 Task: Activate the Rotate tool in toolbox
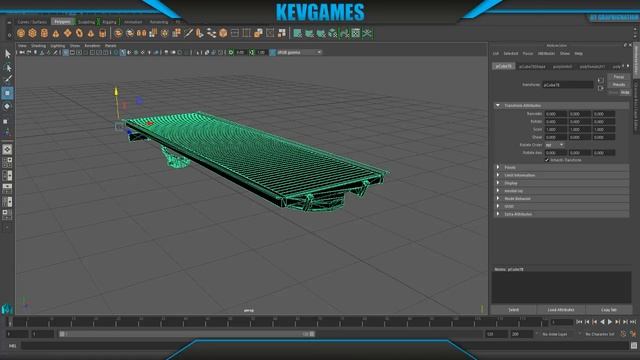click(x=7, y=107)
